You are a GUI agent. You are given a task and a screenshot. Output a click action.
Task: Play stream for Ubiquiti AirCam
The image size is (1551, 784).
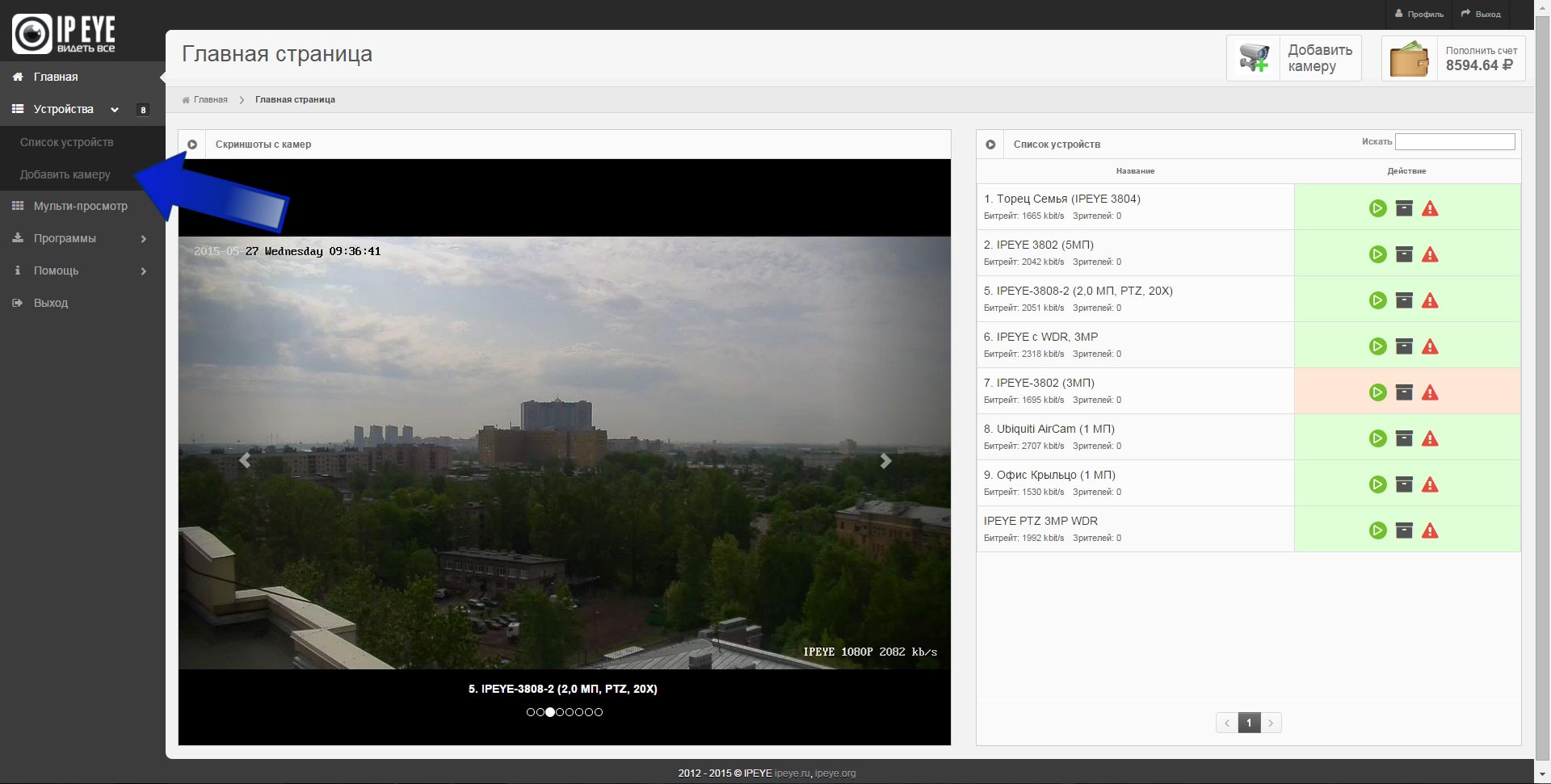[1377, 438]
